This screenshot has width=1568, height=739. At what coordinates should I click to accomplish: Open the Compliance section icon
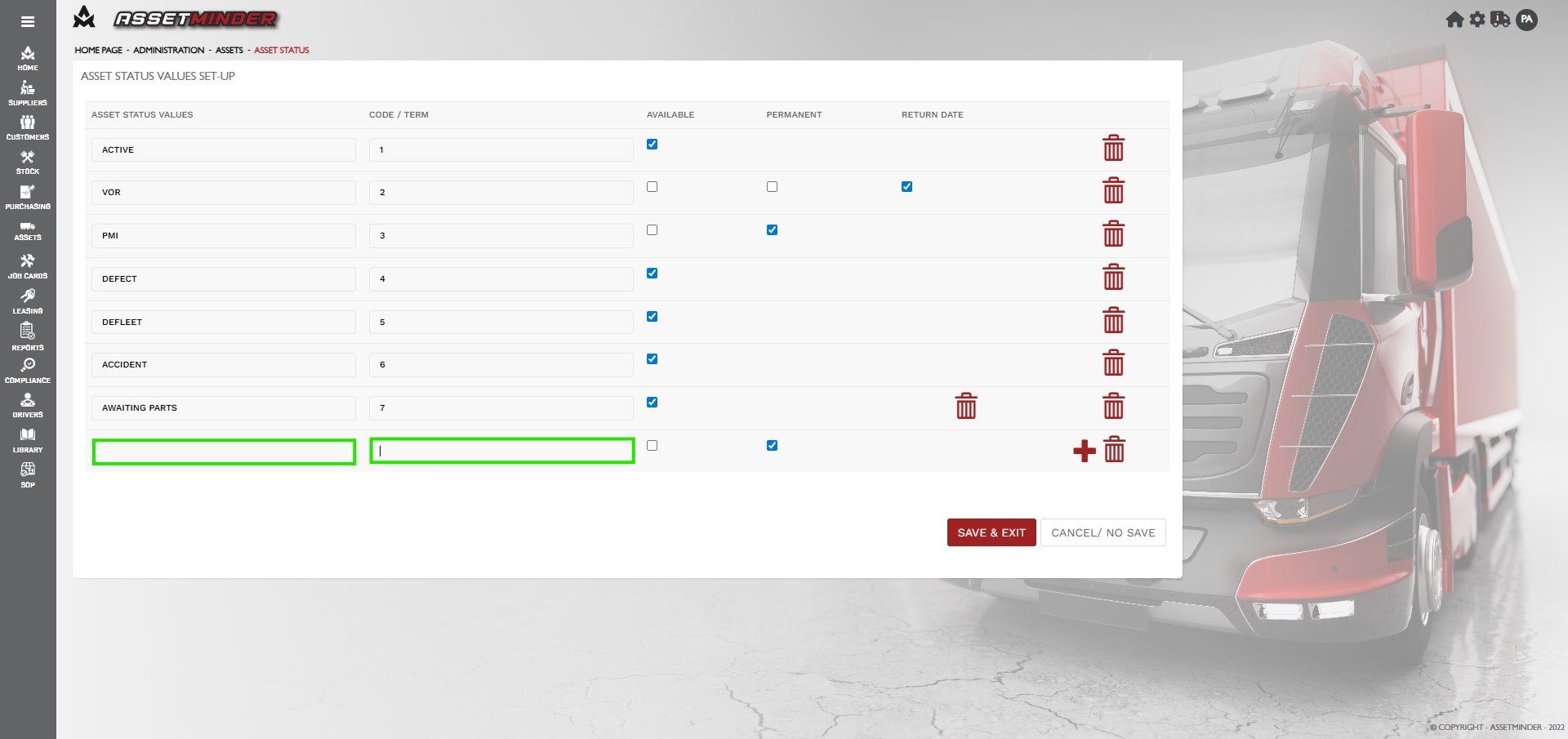(x=28, y=370)
